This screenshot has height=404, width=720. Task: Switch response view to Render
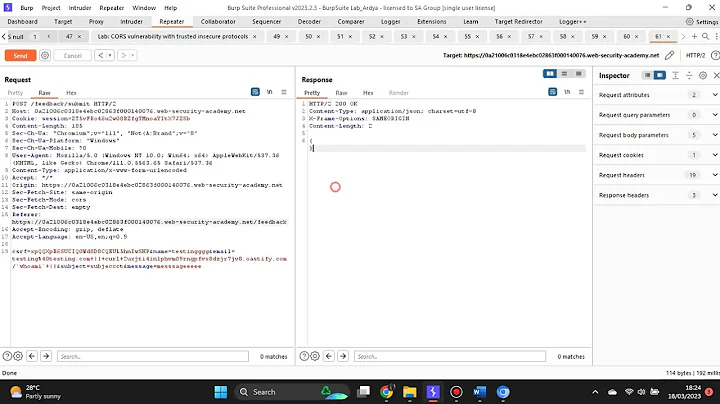[399, 93]
